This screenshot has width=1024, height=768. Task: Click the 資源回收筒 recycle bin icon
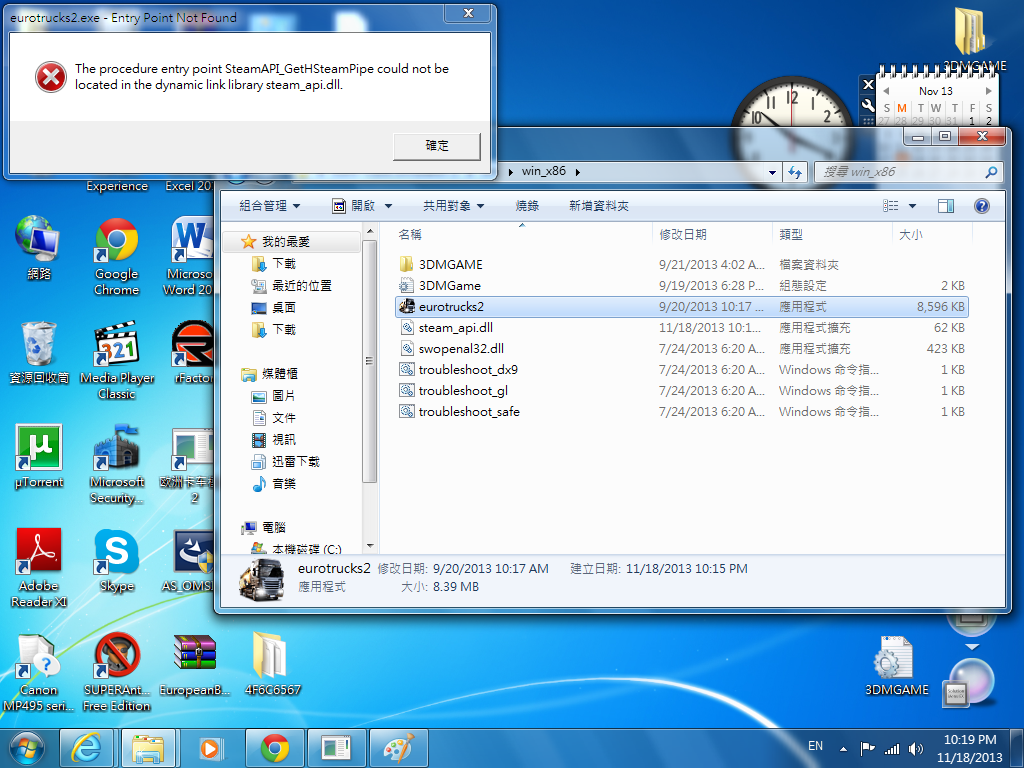(x=39, y=353)
